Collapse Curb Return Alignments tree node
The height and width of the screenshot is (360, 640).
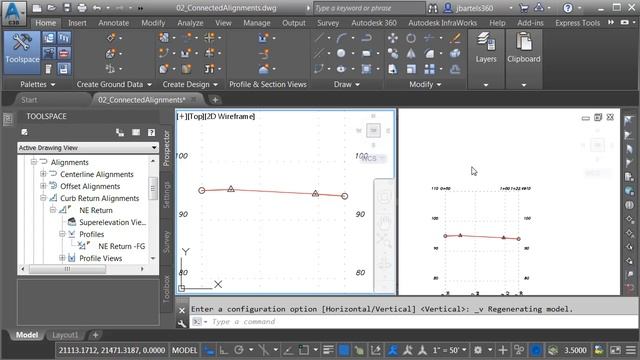(x=43, y=198)
